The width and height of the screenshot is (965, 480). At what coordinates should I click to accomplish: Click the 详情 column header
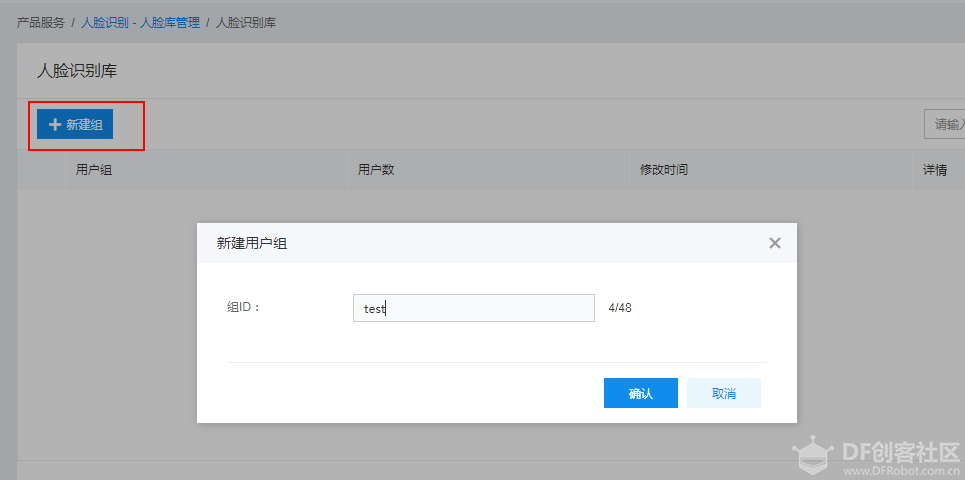point(935,170)
